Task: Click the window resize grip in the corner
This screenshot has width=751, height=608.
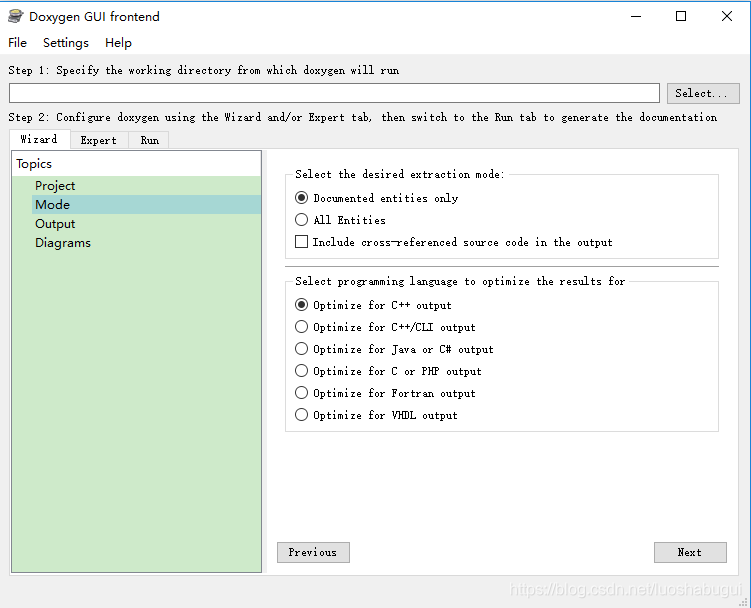Action: pyautogui.click(x=743, y=602)
